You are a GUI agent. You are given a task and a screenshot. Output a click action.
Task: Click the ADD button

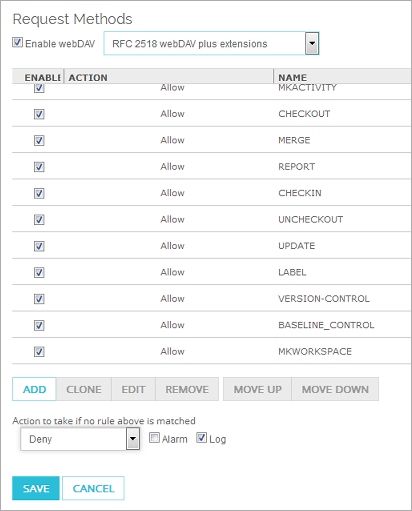pos(34,389)
